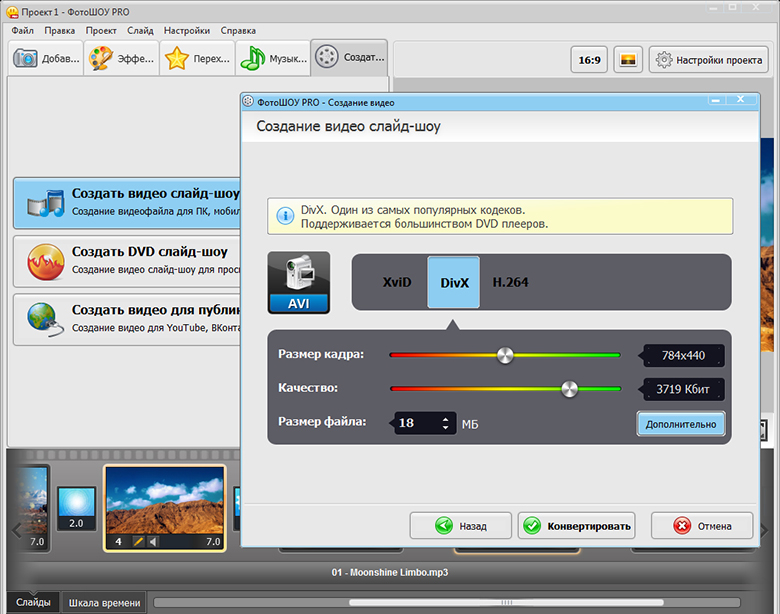Click the 16:9 aspect ratio button
Screen dimensions: 780x614
pos(589,60)
